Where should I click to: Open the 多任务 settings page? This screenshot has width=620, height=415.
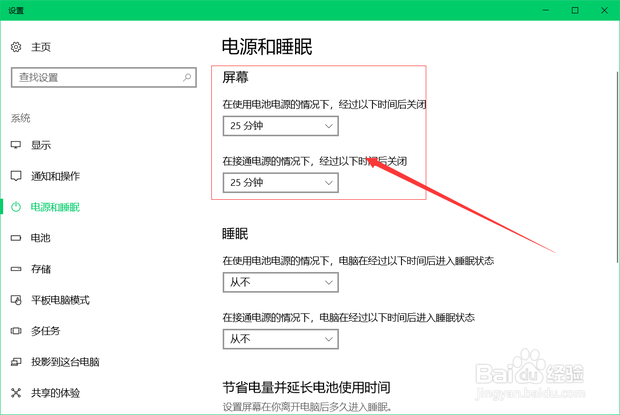point(46,331)
